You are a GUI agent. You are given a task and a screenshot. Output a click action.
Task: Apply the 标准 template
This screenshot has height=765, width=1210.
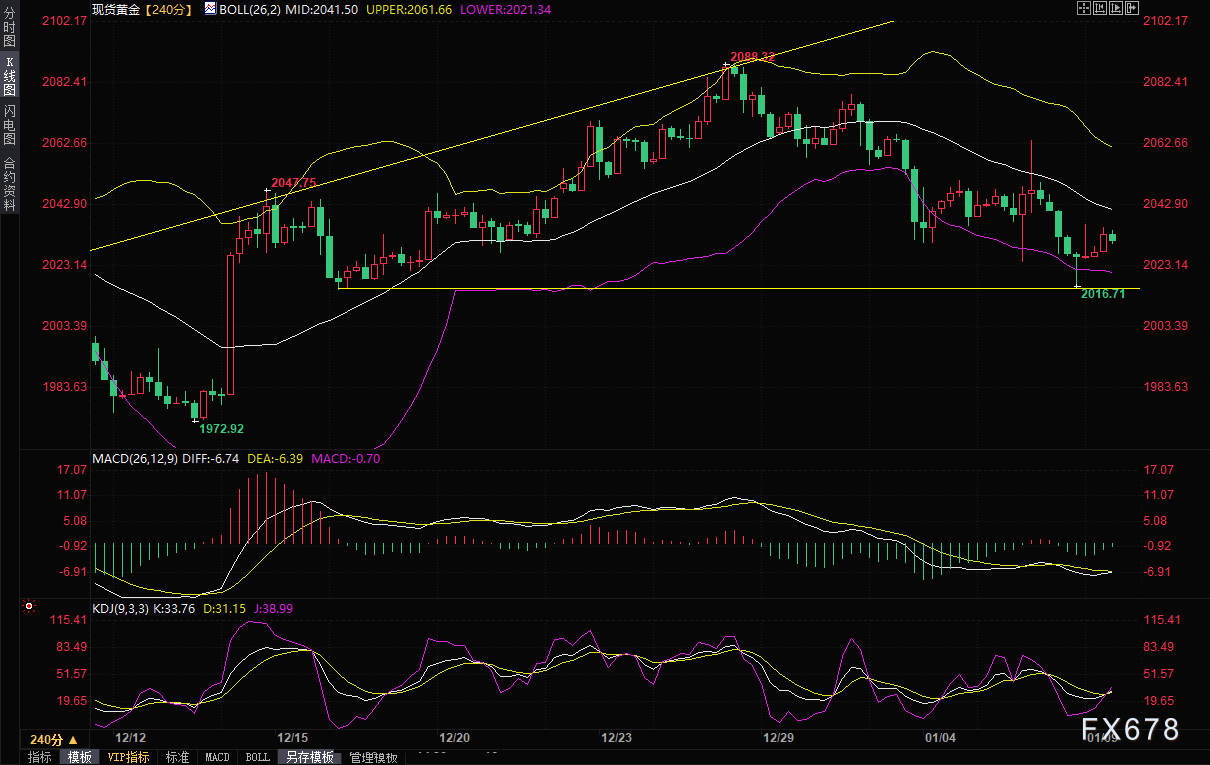(177, 758)
